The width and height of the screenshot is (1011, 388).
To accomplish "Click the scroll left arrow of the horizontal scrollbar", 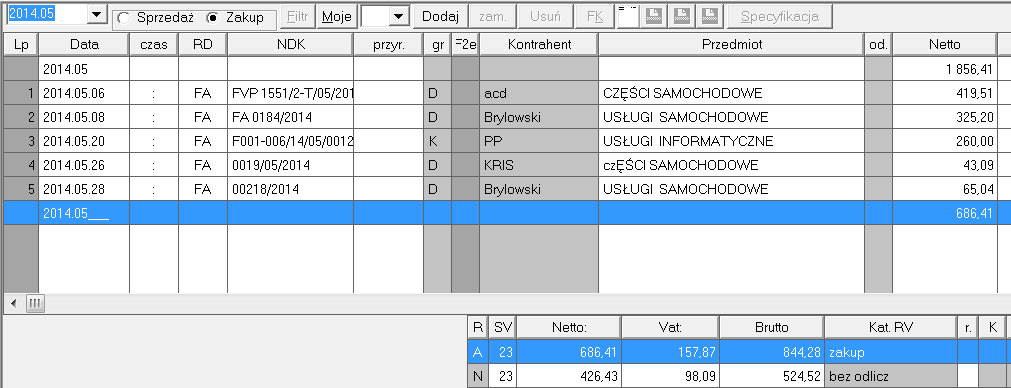I will click(13, 303).
